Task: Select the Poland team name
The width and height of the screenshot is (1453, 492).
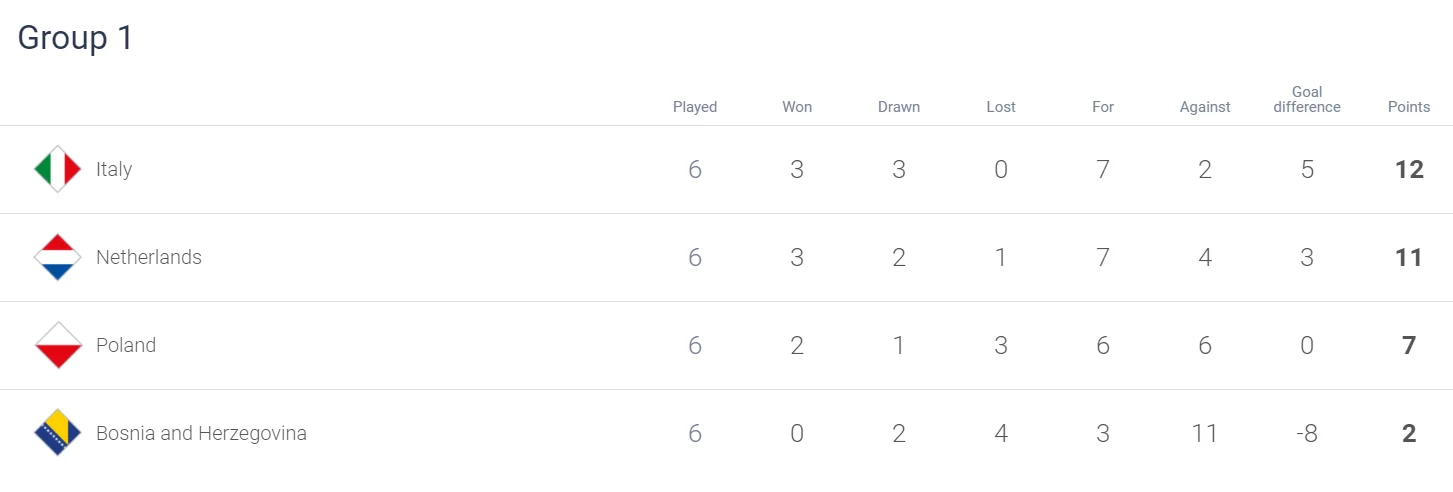Action: pyautogui.click(x=126, y=345)
